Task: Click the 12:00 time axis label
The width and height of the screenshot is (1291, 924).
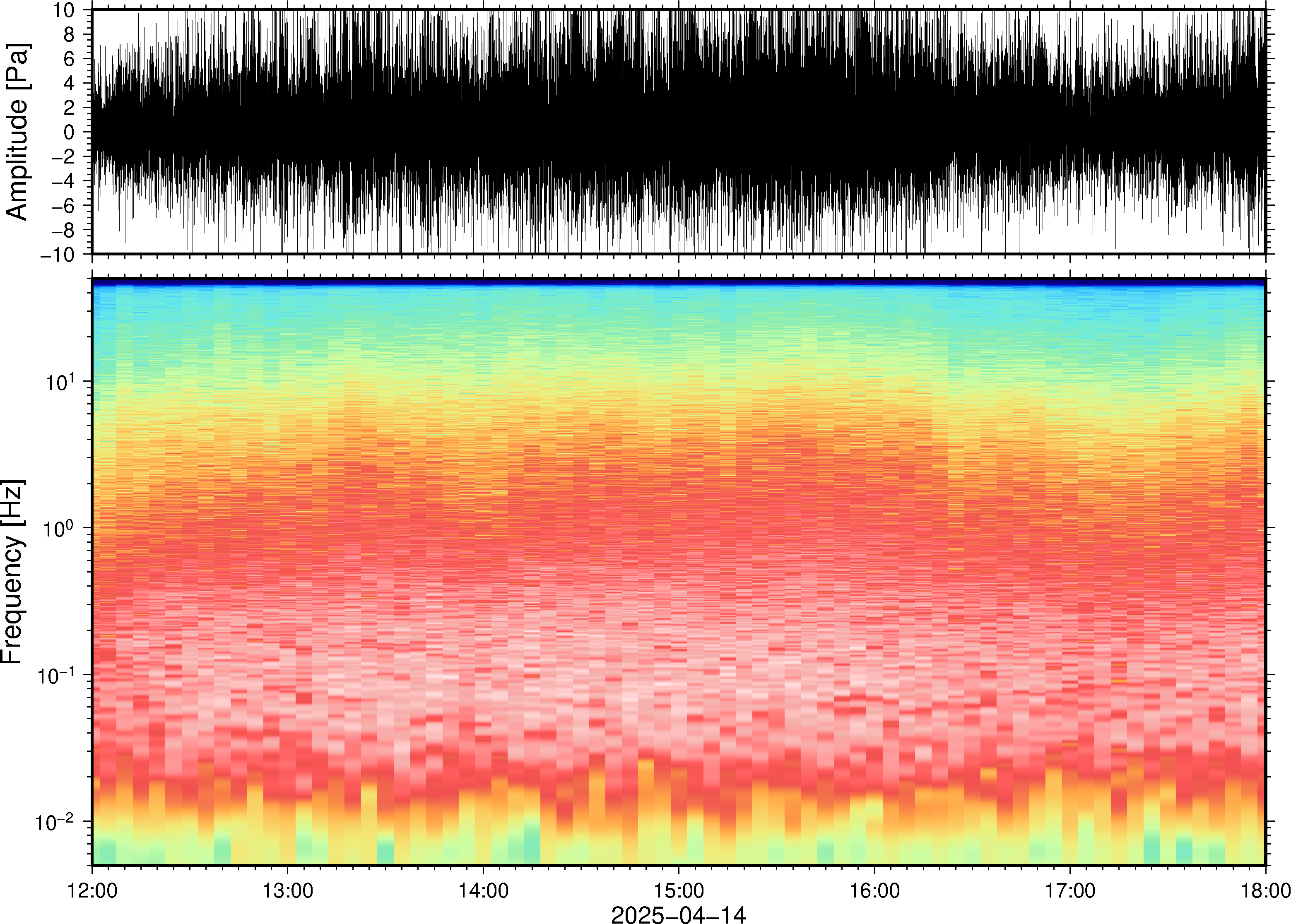Action: click(x=92, y=890)
